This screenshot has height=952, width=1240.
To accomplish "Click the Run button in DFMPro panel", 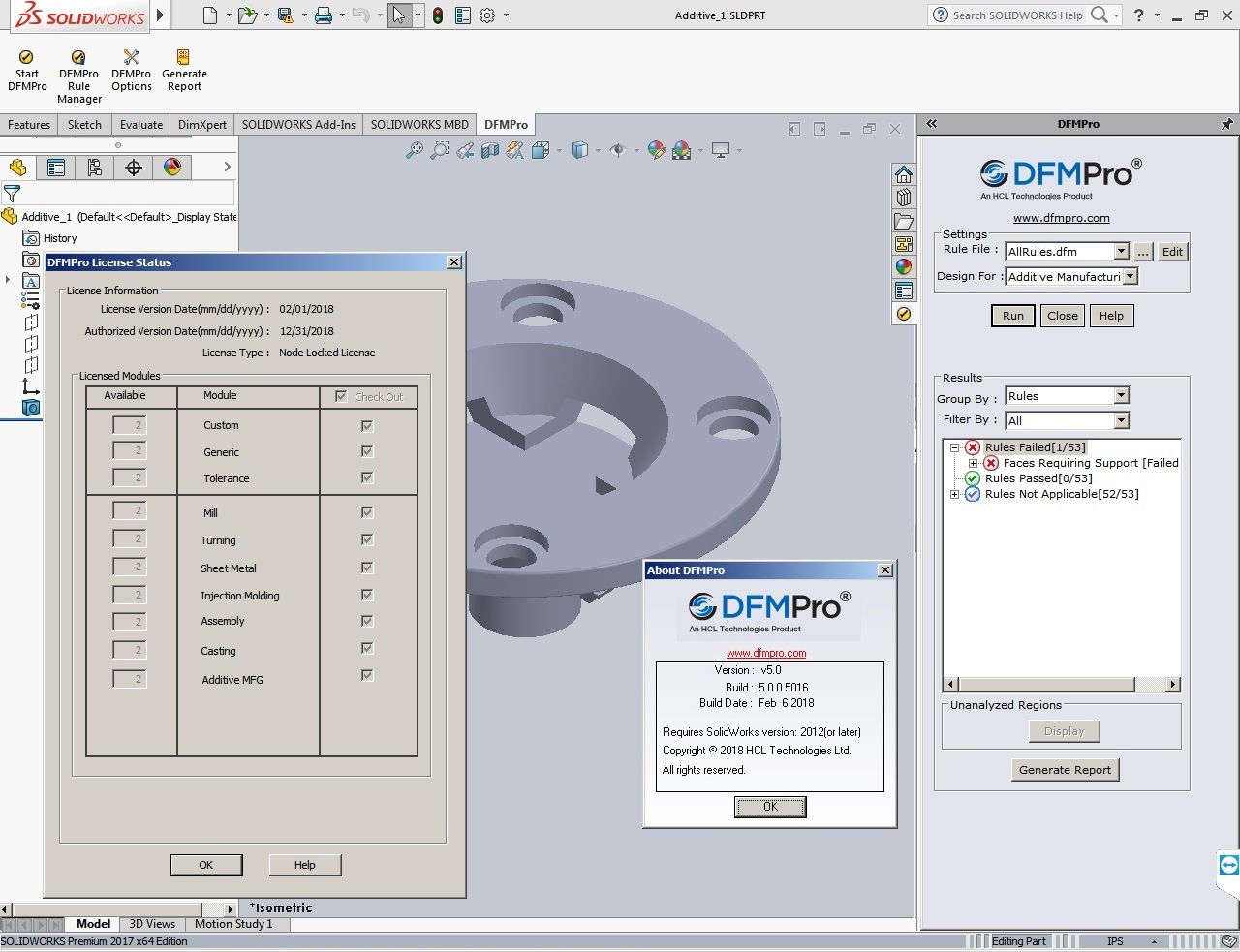I will pos(1013,316).
